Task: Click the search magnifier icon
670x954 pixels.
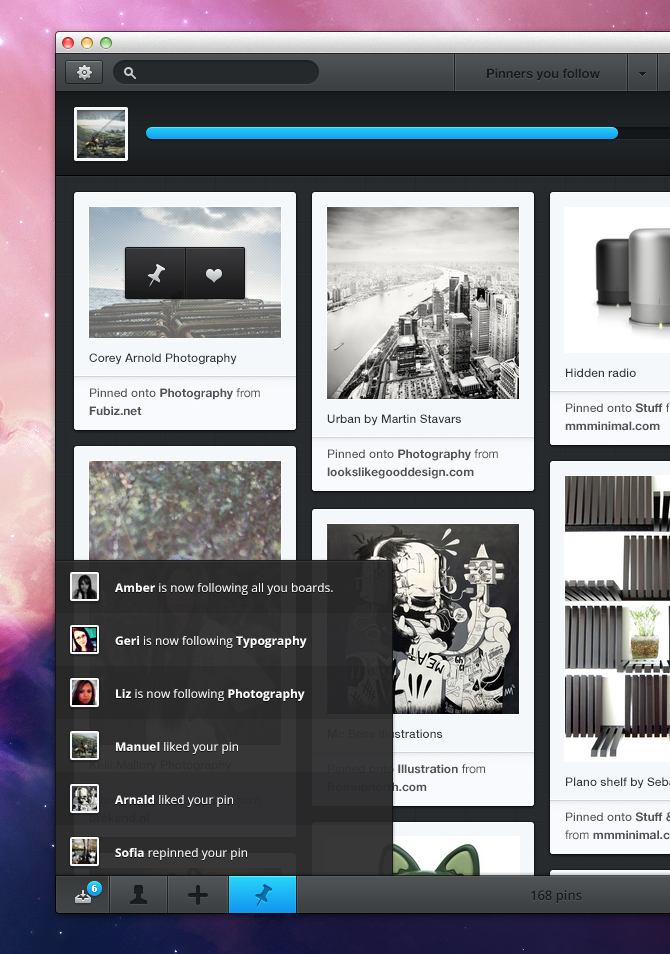Action: pos(130,73)
